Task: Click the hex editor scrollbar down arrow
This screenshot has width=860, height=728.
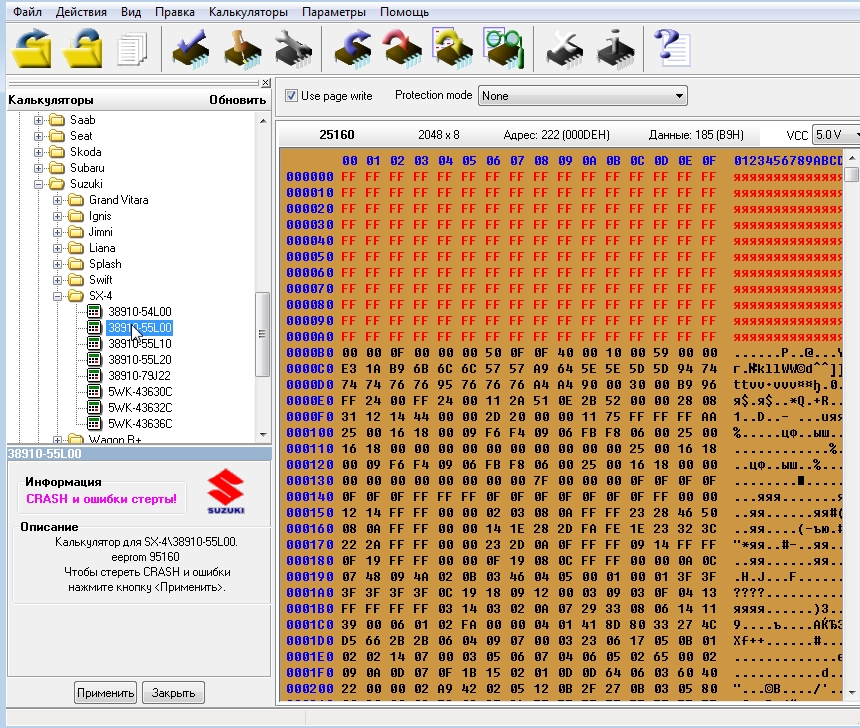Action: 852,693
